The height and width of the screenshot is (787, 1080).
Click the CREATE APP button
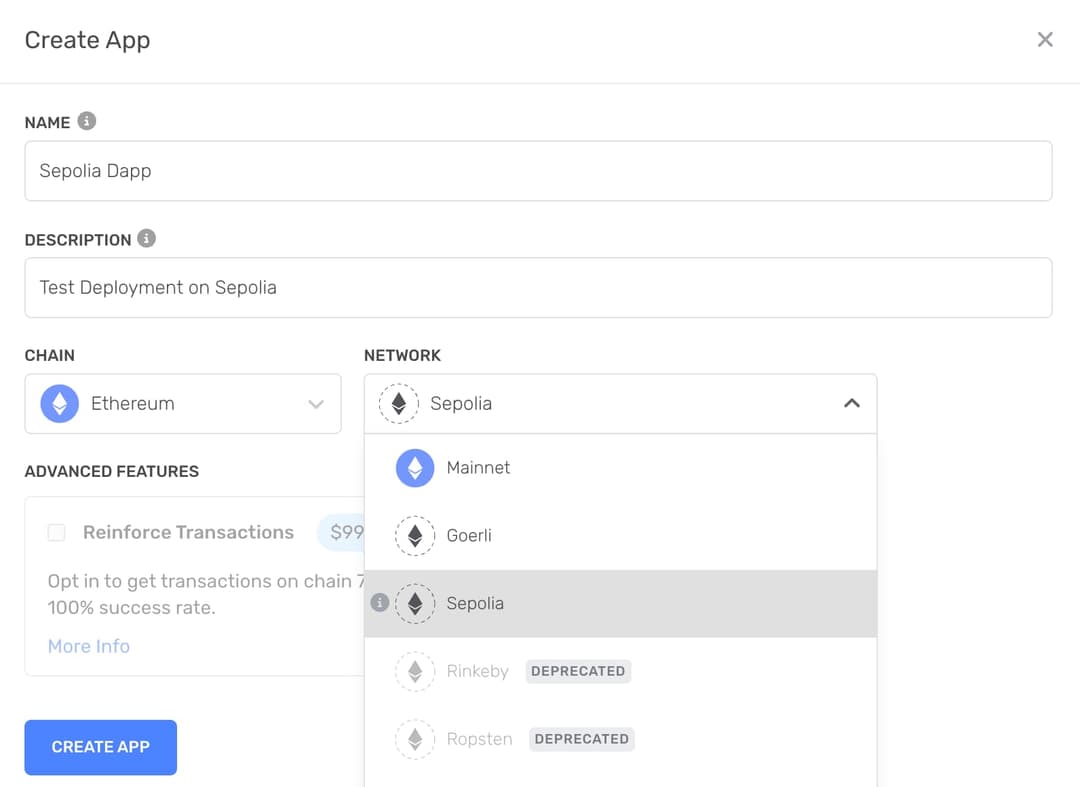tap(100, 747)
